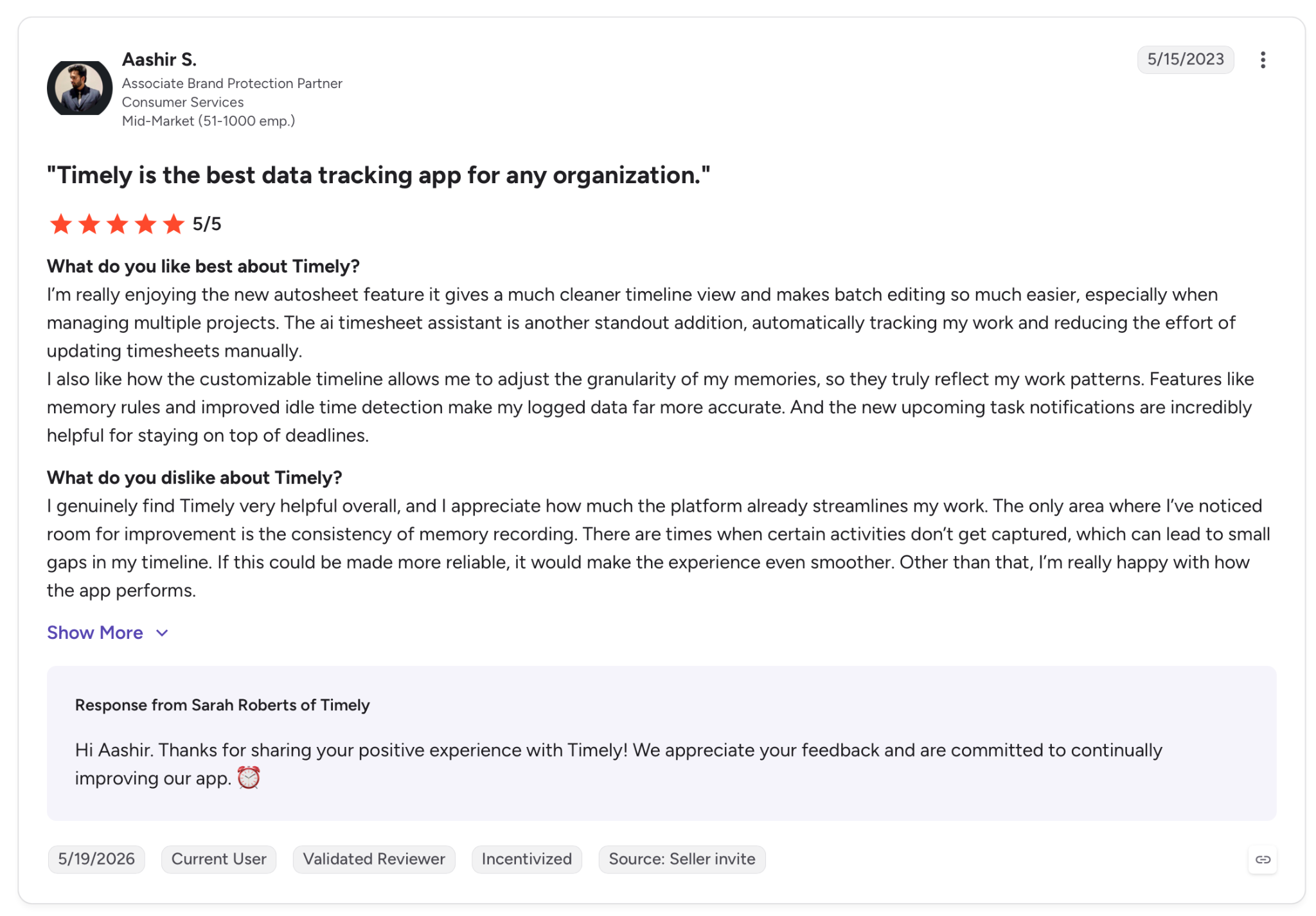Click the Source: Seller invite tag
This screenshot has width=1316, height=916.
(x=682, y=859)
